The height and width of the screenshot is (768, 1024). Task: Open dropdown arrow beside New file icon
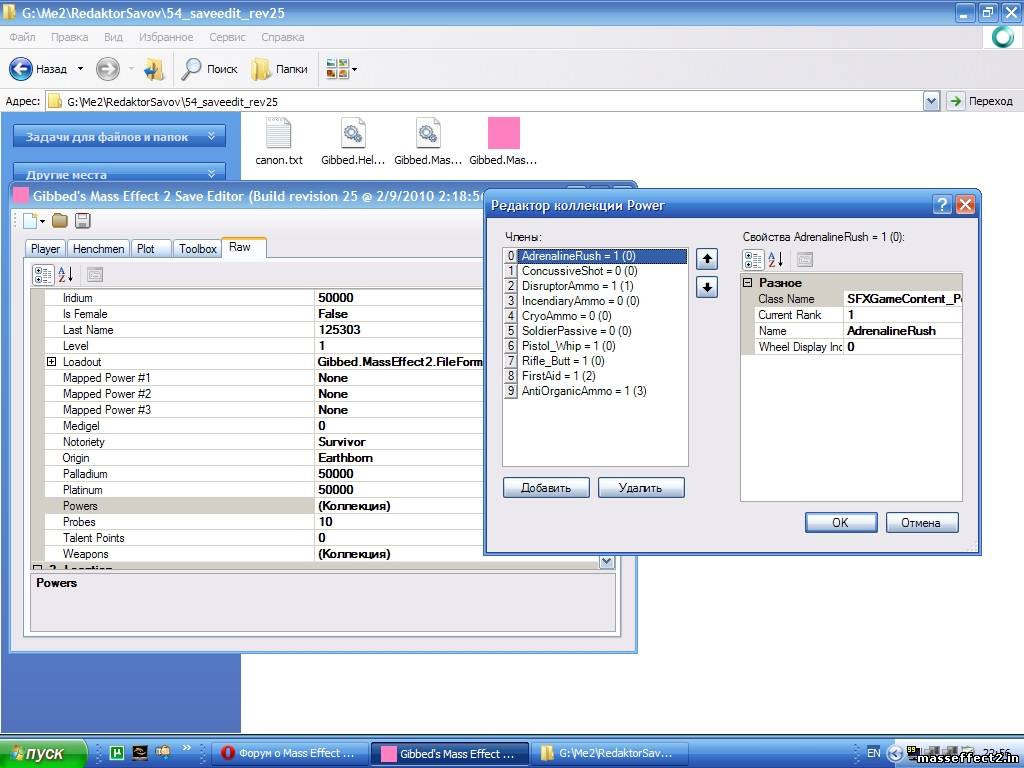click(x=42, y=221)
